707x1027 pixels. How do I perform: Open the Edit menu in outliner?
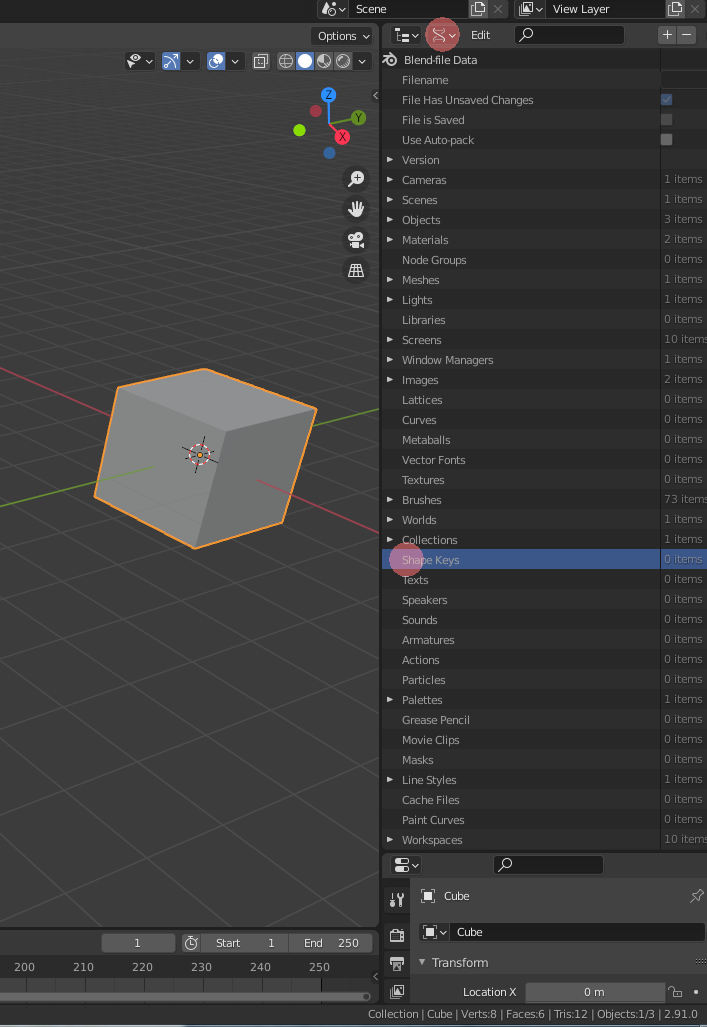tap(480, 35)
